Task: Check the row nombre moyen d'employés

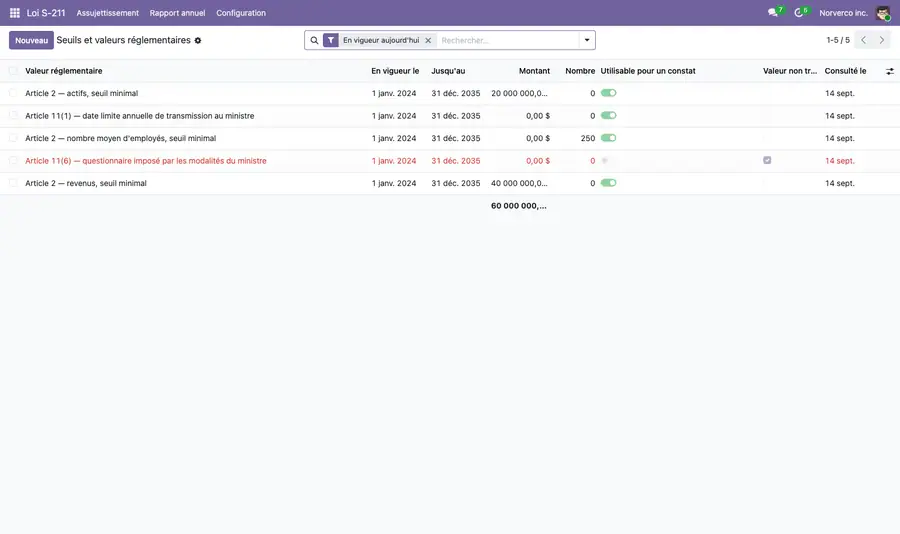Action: 13,138
